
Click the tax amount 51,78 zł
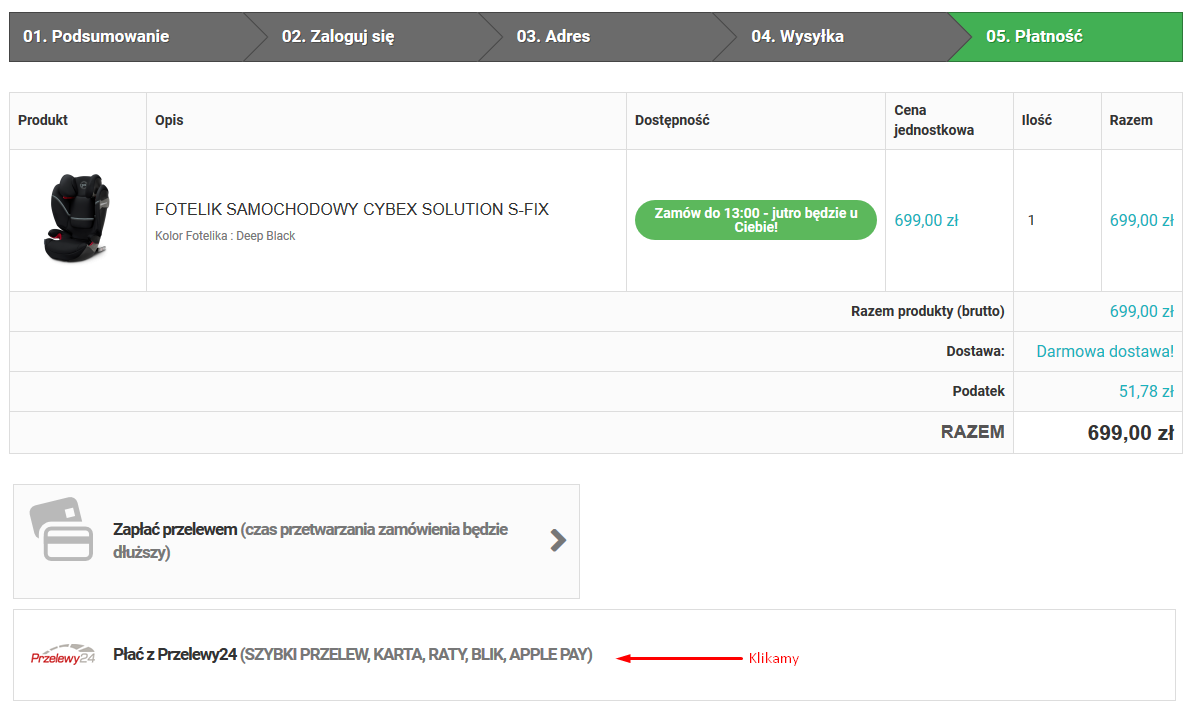tap(1146, 392)
